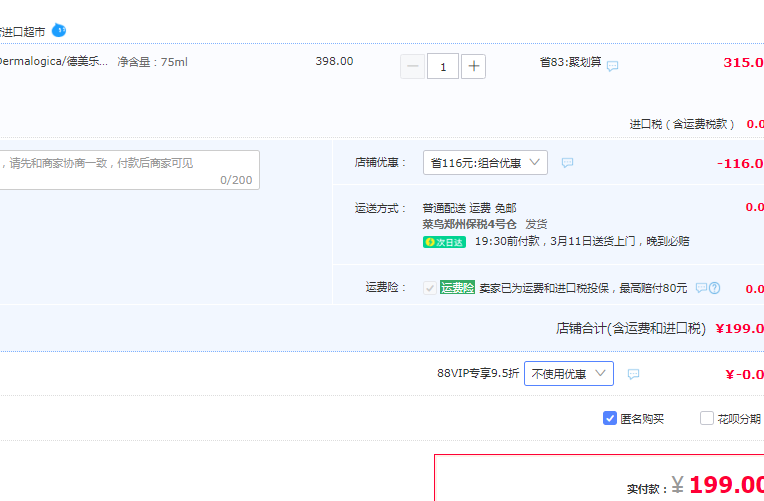
Task: Increase quantity with the plus button
Action: pos(474,66)
